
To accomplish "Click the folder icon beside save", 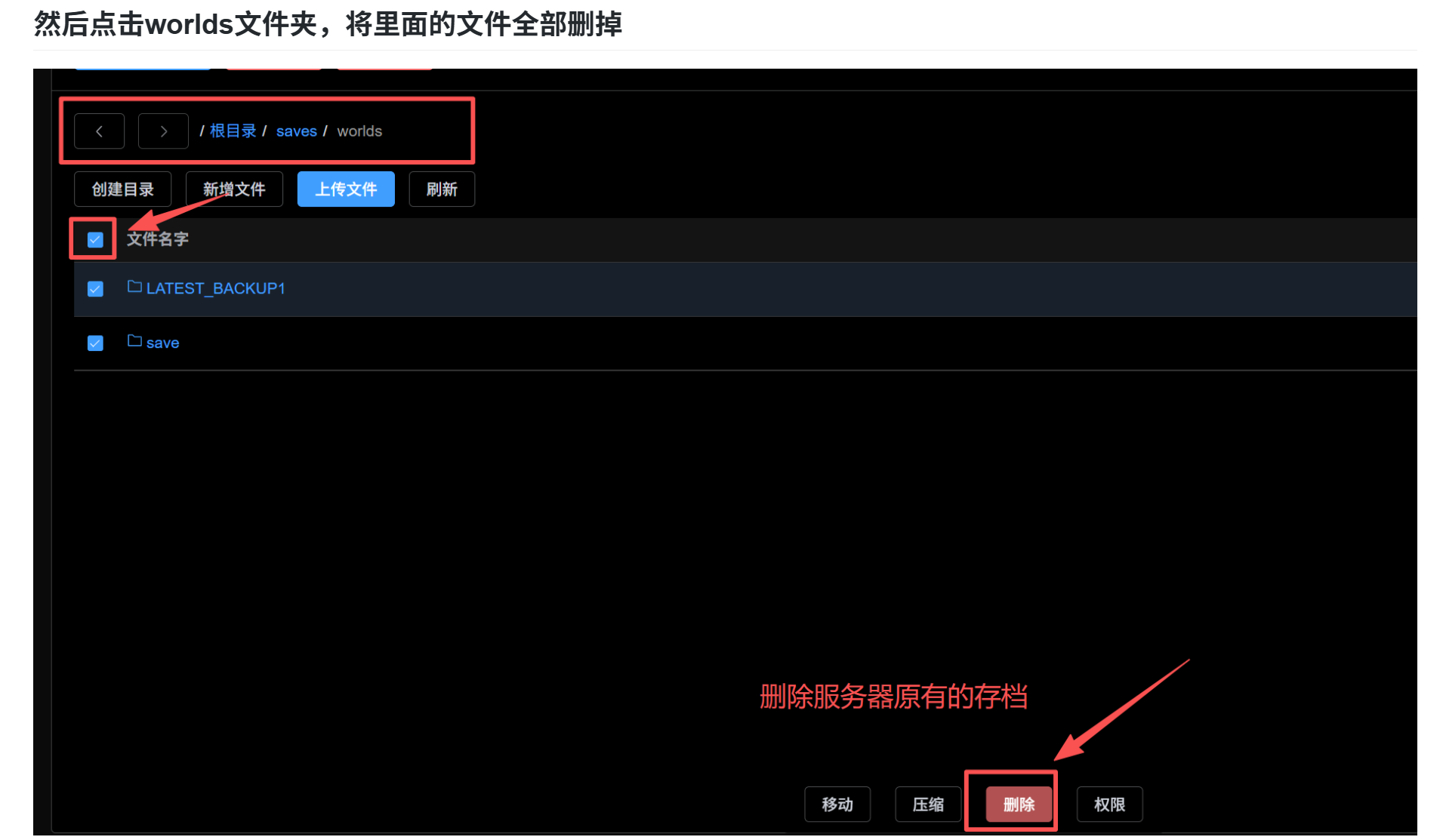I will [134, 341].
